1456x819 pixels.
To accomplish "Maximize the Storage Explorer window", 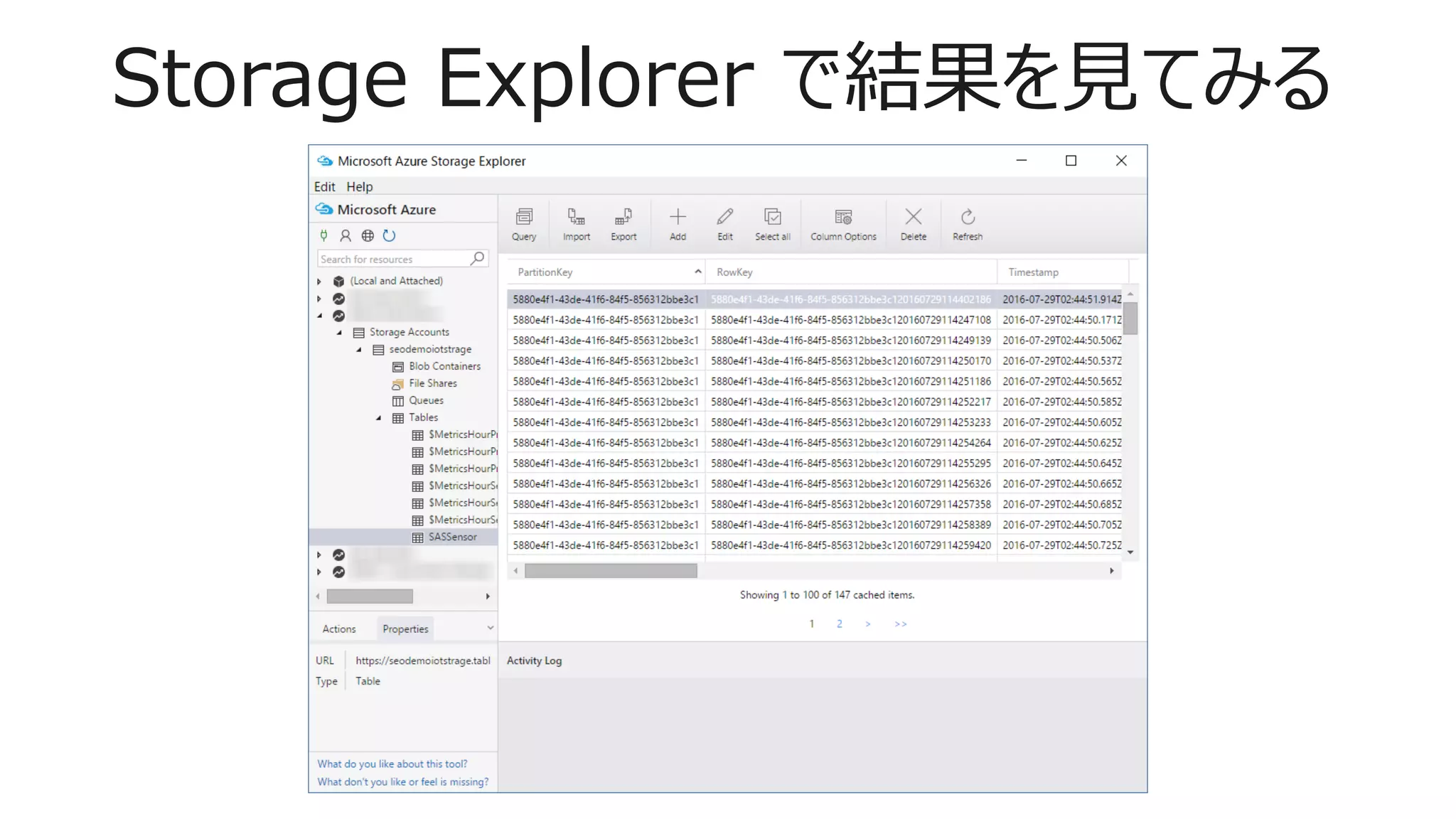I will point(1071,161).
